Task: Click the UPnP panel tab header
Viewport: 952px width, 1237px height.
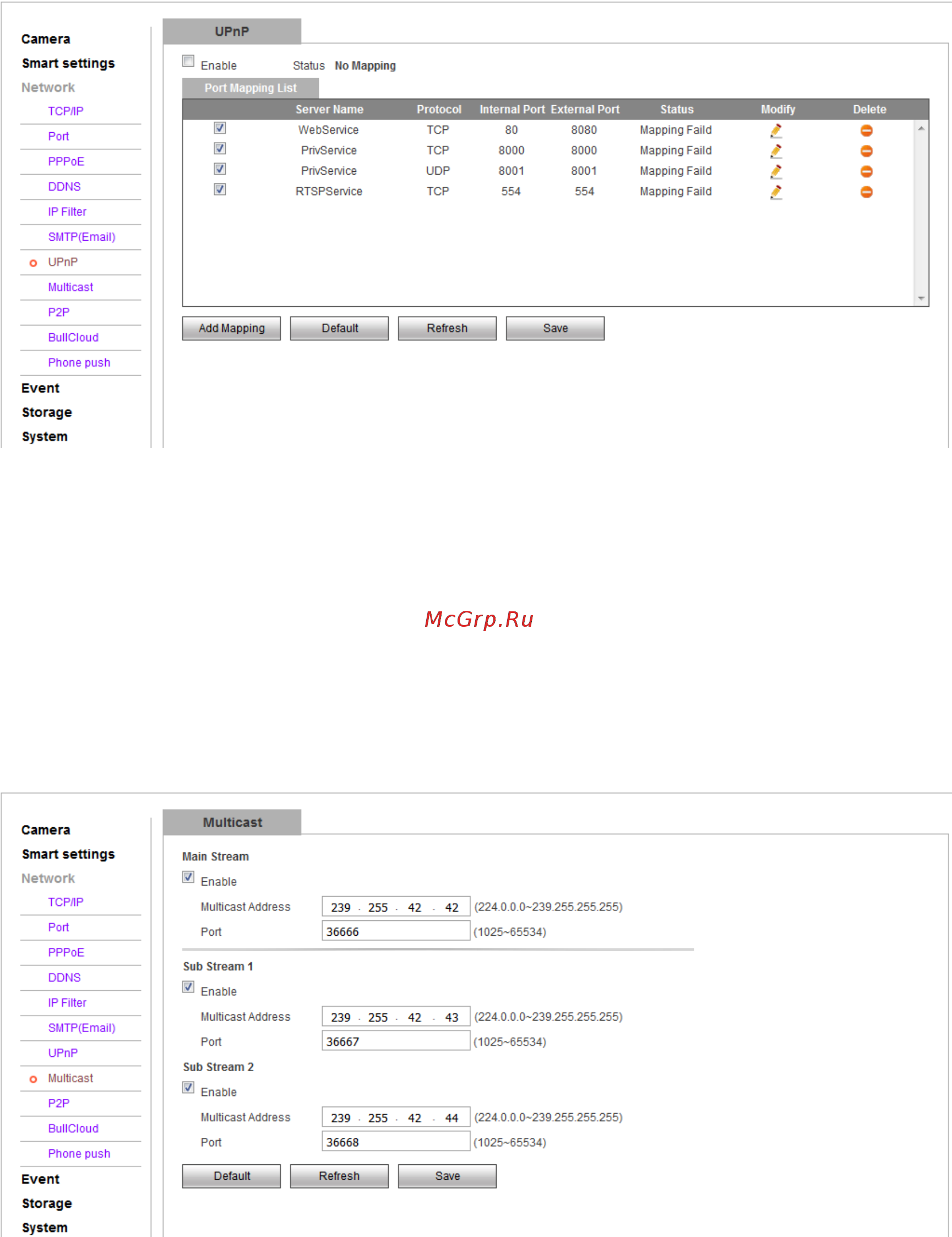Action: point(232,31)
